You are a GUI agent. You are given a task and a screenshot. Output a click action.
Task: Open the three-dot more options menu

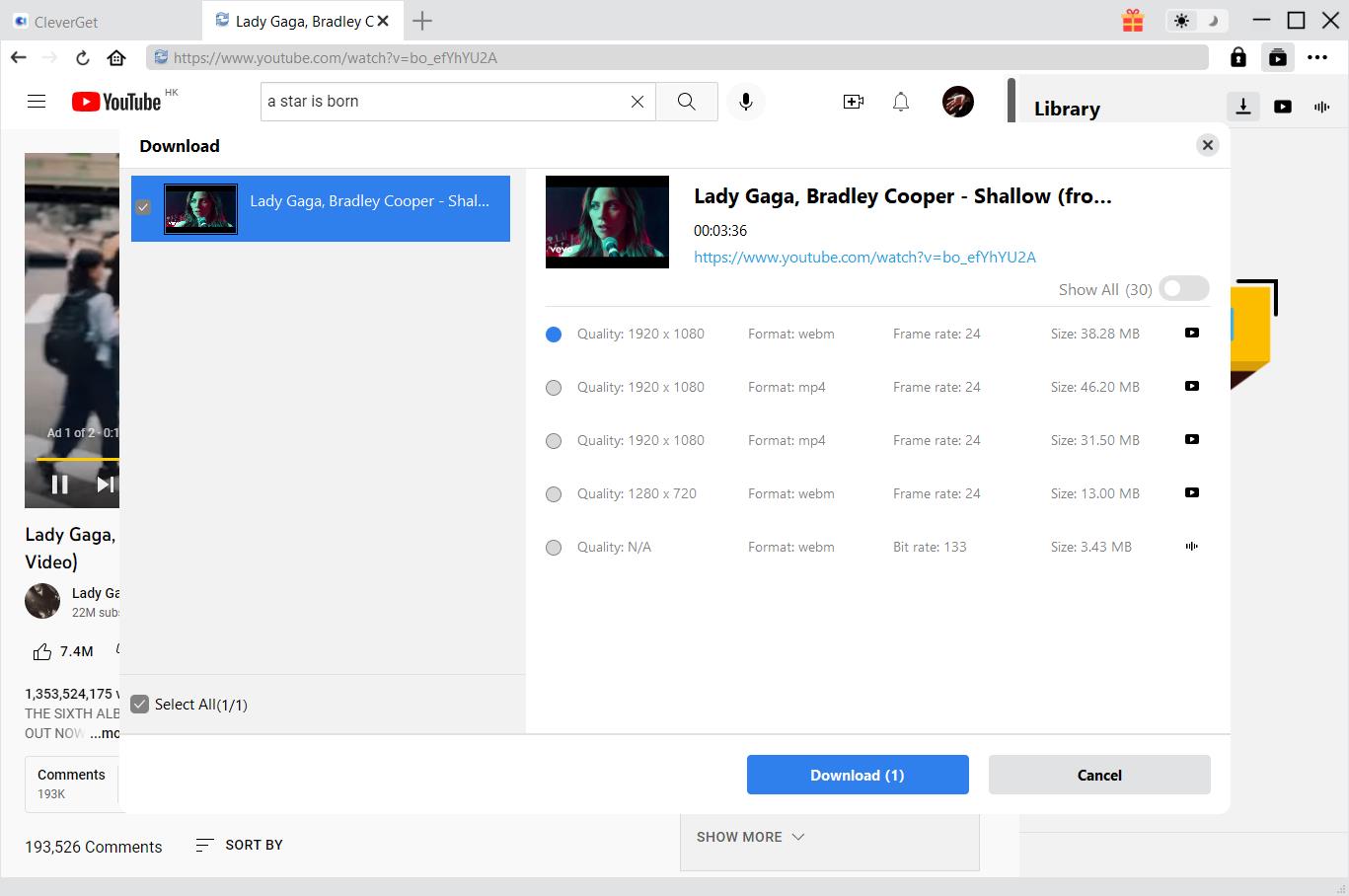[1317, 57]
